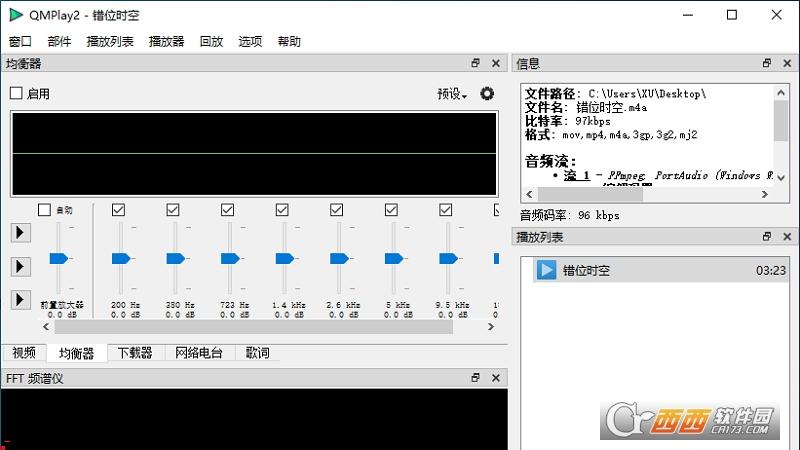Uncheck the 200 Hz band checkbox

coord(118,210)
